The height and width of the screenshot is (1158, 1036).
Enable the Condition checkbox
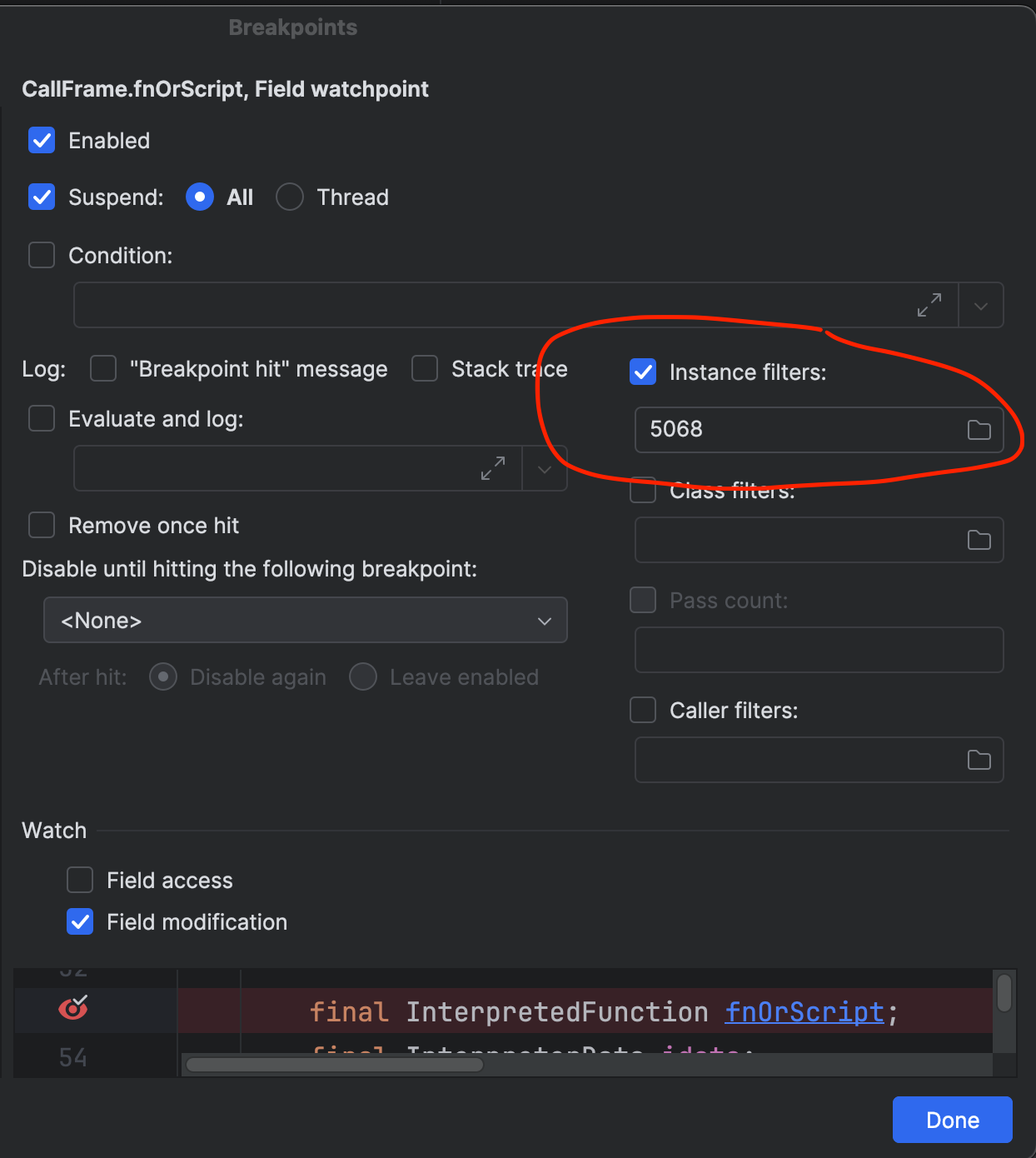[x=42, y=255]
